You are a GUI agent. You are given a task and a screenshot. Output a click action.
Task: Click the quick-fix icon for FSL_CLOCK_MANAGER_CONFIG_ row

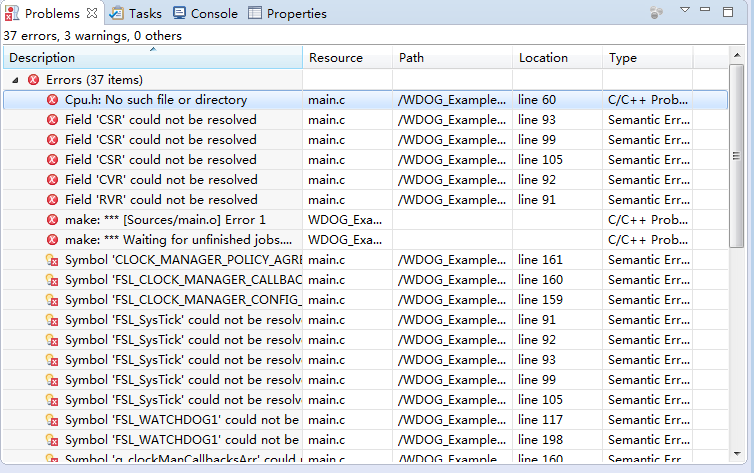pyautogui.click(x=52, y=300)
